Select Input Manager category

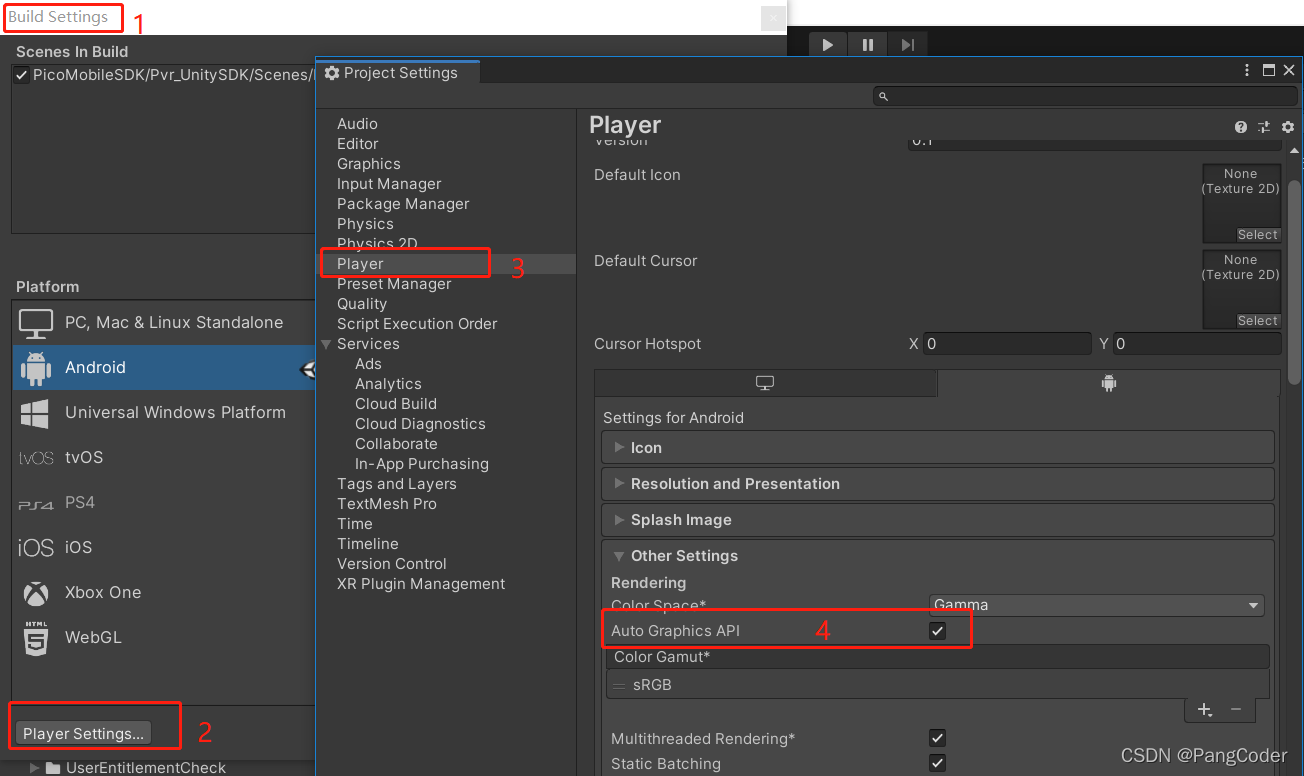[x=389, y=184]
